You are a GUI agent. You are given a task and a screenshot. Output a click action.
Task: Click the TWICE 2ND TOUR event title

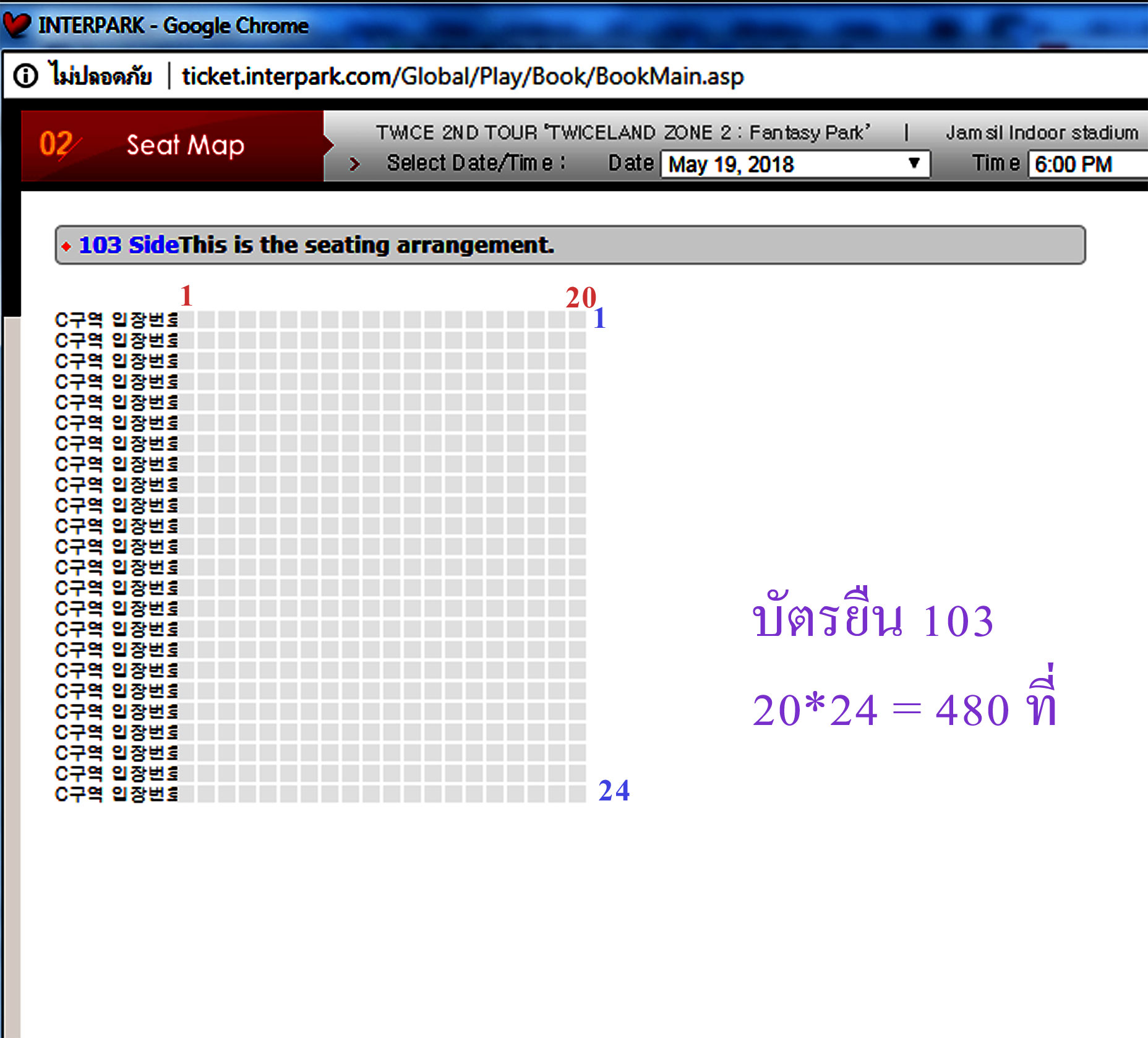[x=623, y=132]
